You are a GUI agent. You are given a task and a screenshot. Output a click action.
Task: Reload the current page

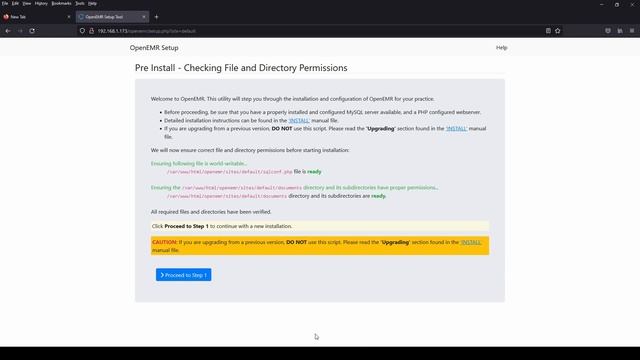point(32,31)
